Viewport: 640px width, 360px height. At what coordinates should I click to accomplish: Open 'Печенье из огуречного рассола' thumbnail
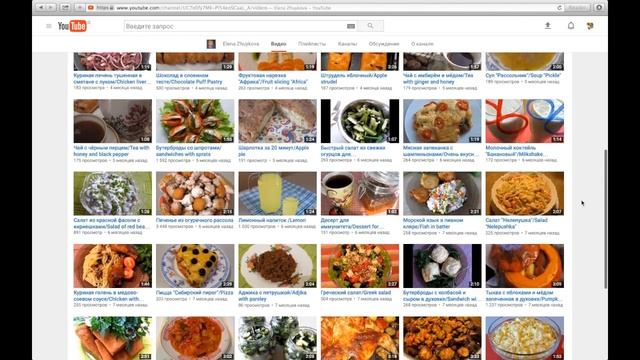tap(195, 193)
